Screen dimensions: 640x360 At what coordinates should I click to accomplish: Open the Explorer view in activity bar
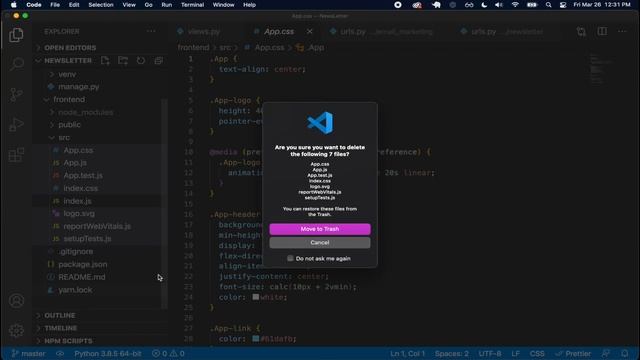[x=16, y=35]
